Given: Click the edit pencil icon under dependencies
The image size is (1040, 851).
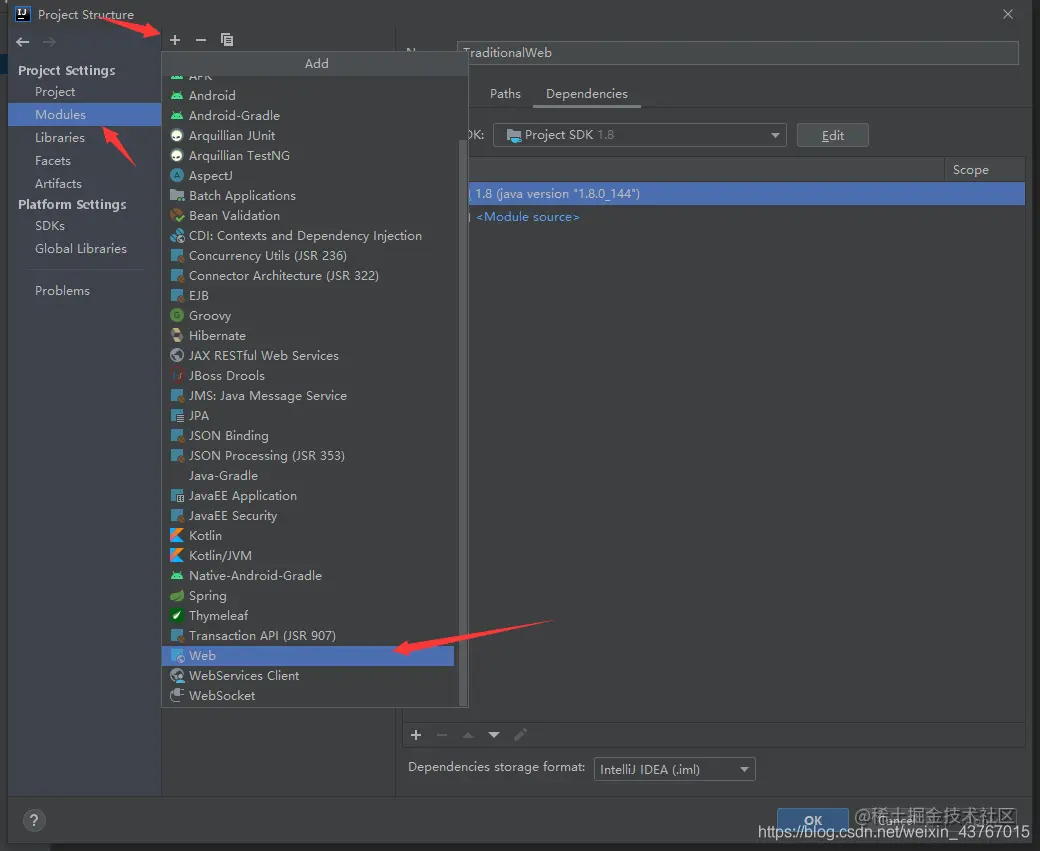Looking at the screenshot, I should coord(521,734).
